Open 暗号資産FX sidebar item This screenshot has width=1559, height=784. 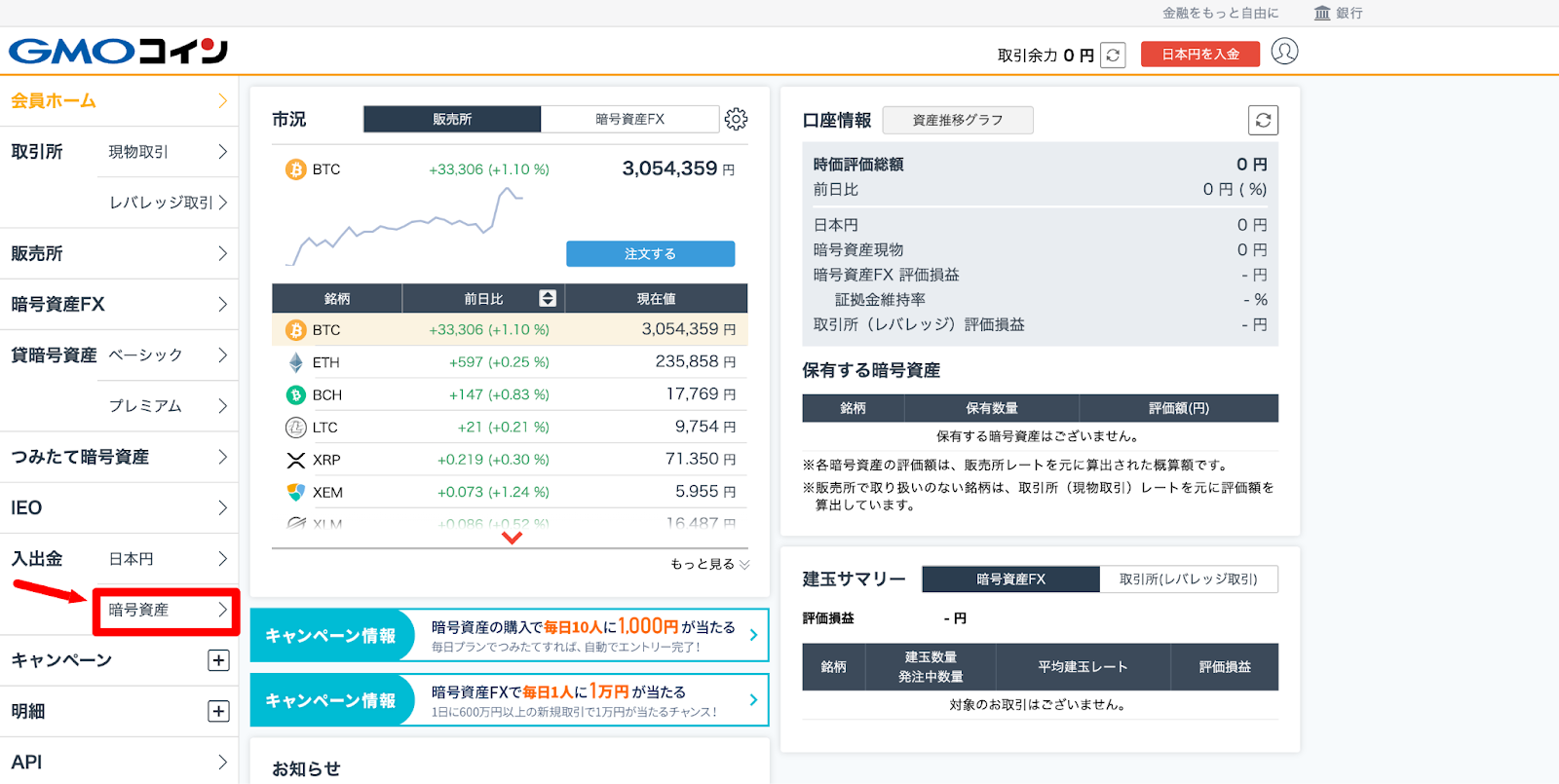pyautogui.click(x=119, y=305)
